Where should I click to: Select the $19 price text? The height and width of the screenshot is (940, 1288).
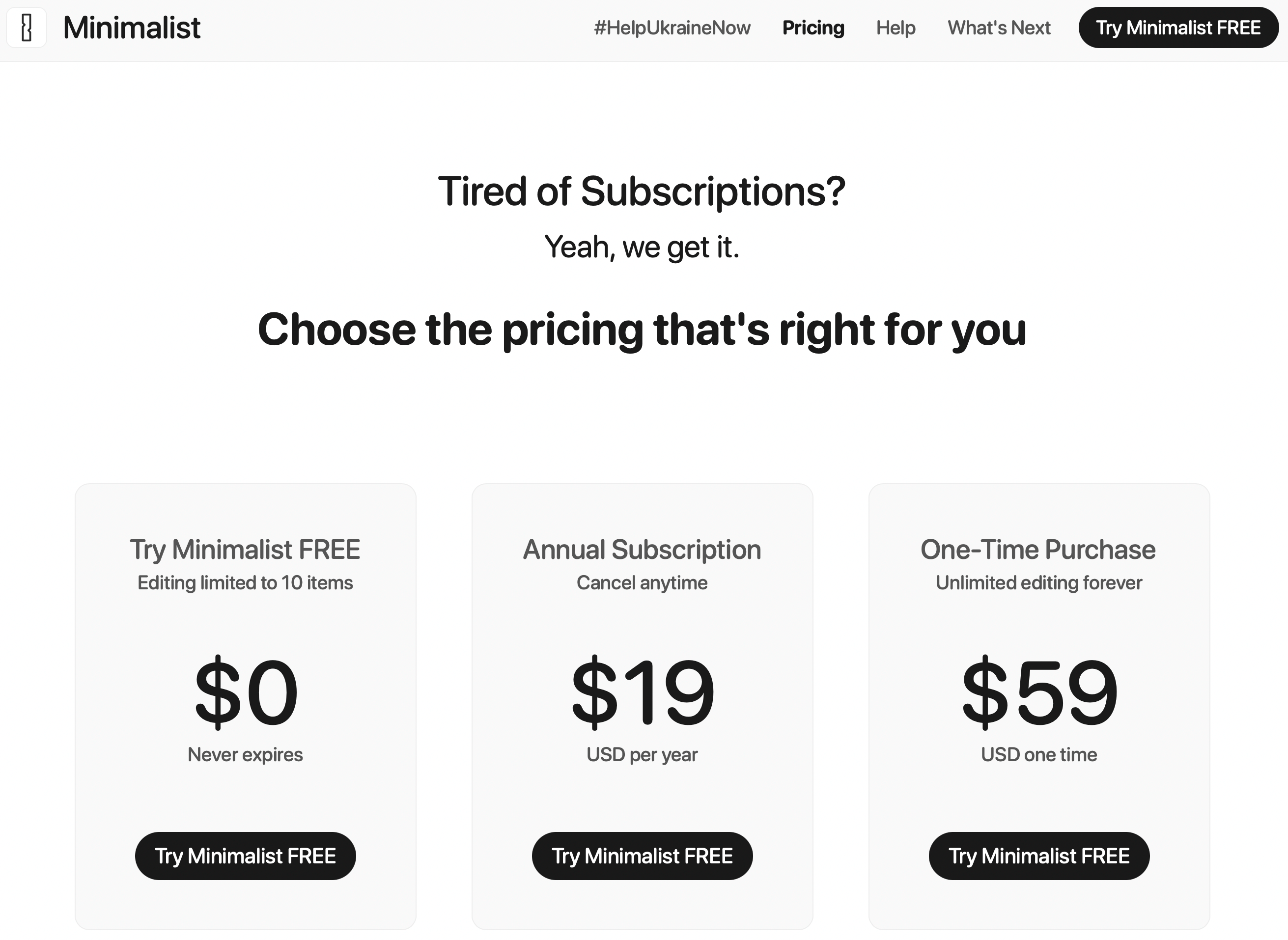(x=642, y=692)
